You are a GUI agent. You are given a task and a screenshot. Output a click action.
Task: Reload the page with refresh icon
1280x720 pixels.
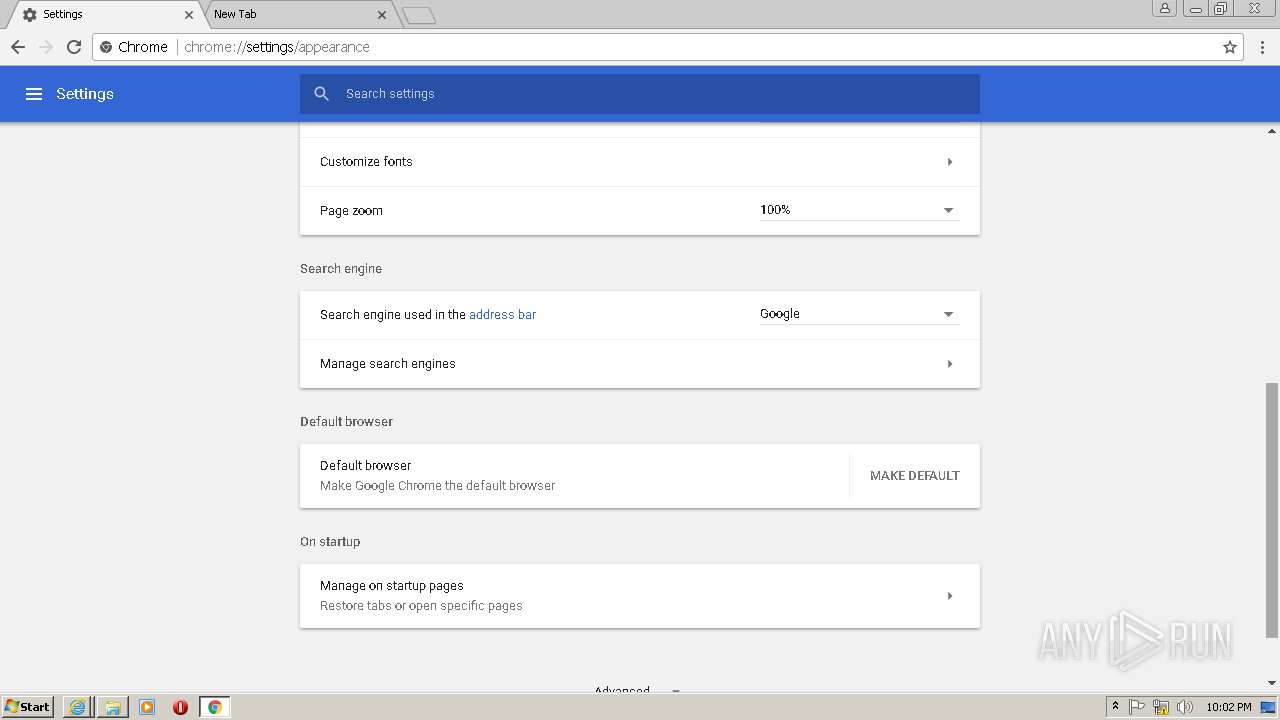[x=74, y=47]
